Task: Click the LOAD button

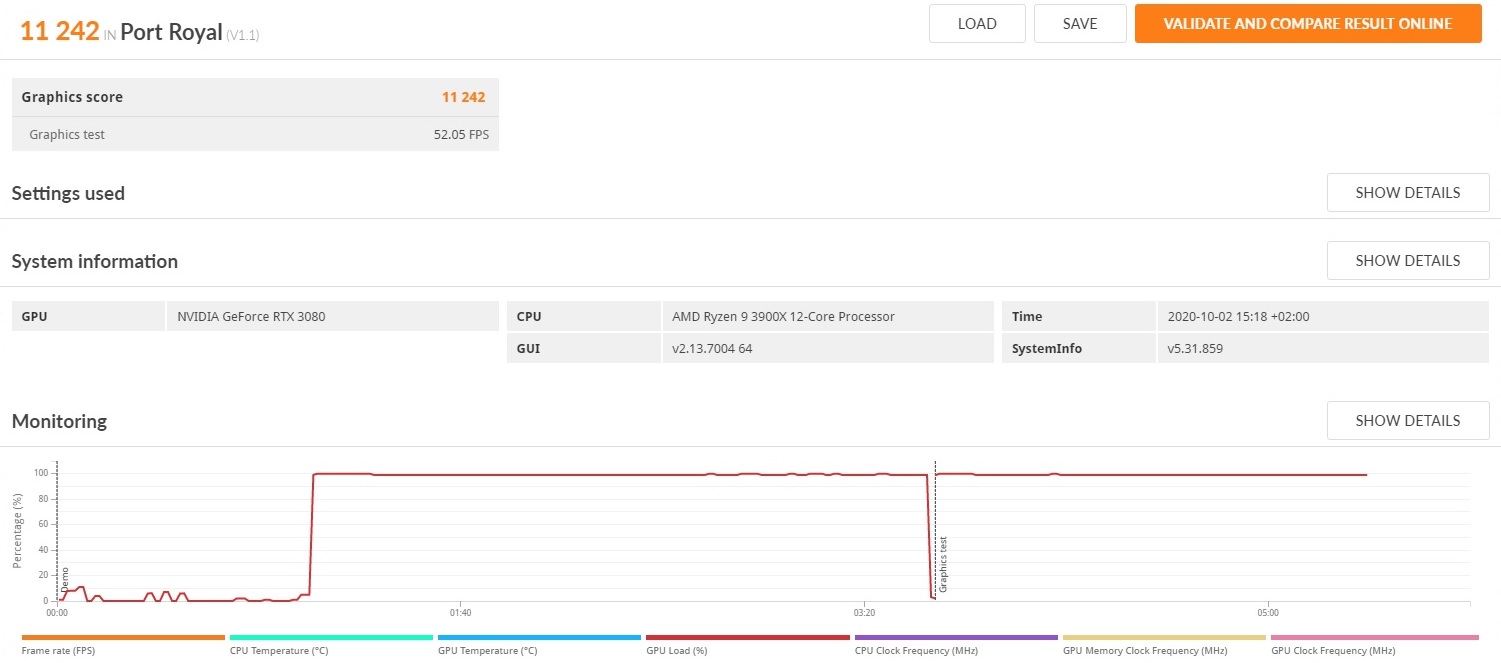Action: point(977,24)
